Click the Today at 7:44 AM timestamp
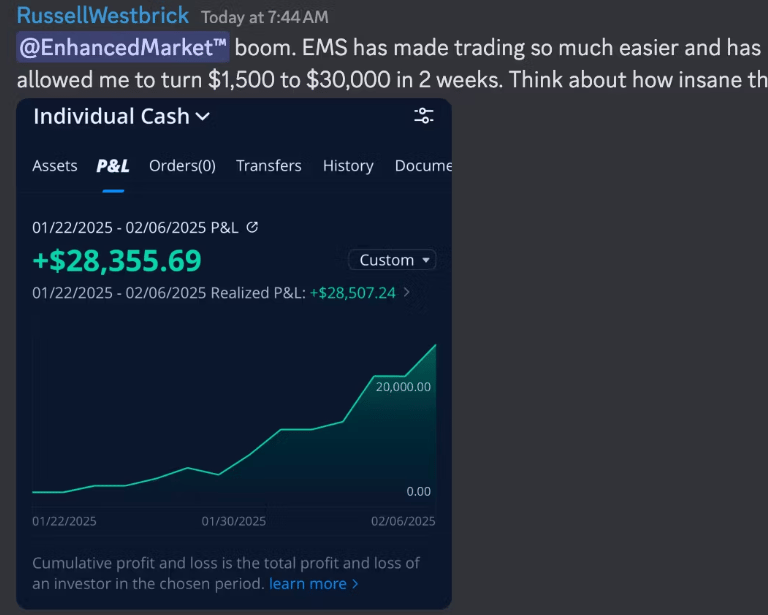 pyautogui.click(x=264, y=17)
